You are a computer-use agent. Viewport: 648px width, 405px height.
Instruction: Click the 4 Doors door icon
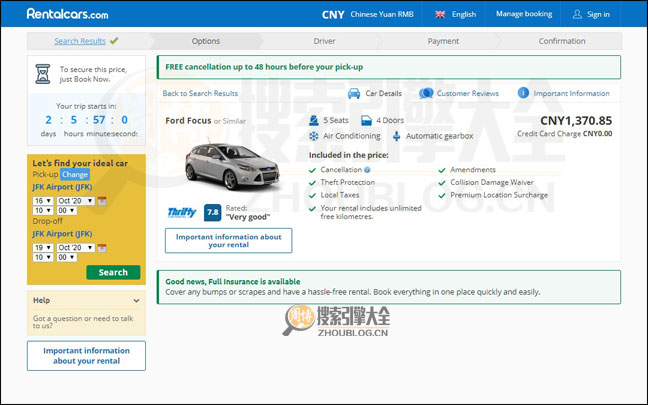366,120
